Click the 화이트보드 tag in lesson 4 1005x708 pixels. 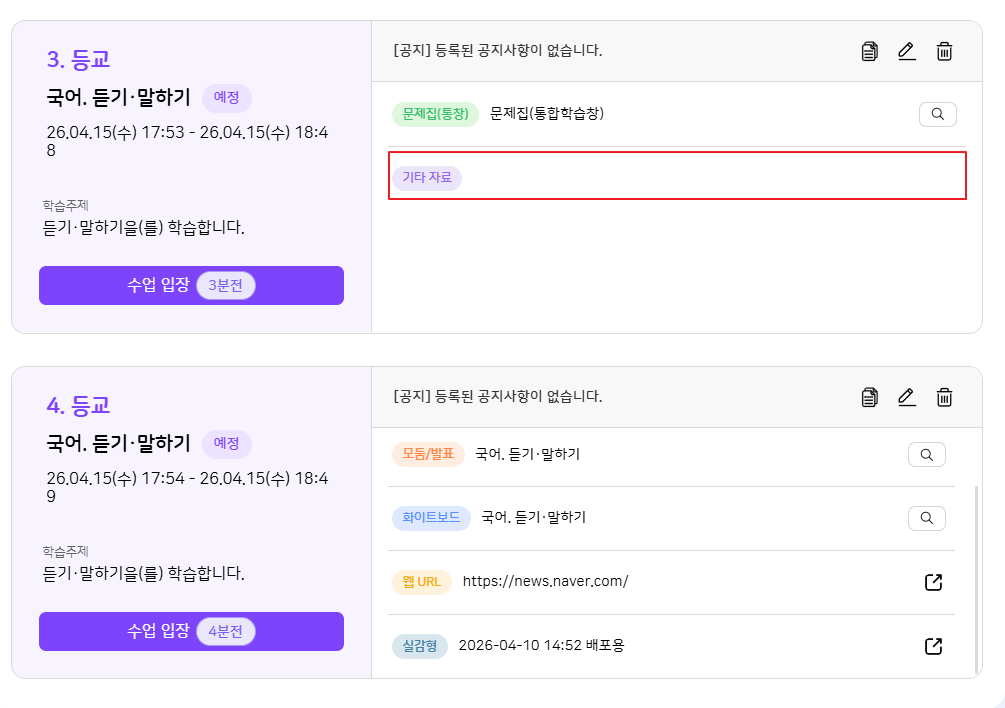point(431,518)
